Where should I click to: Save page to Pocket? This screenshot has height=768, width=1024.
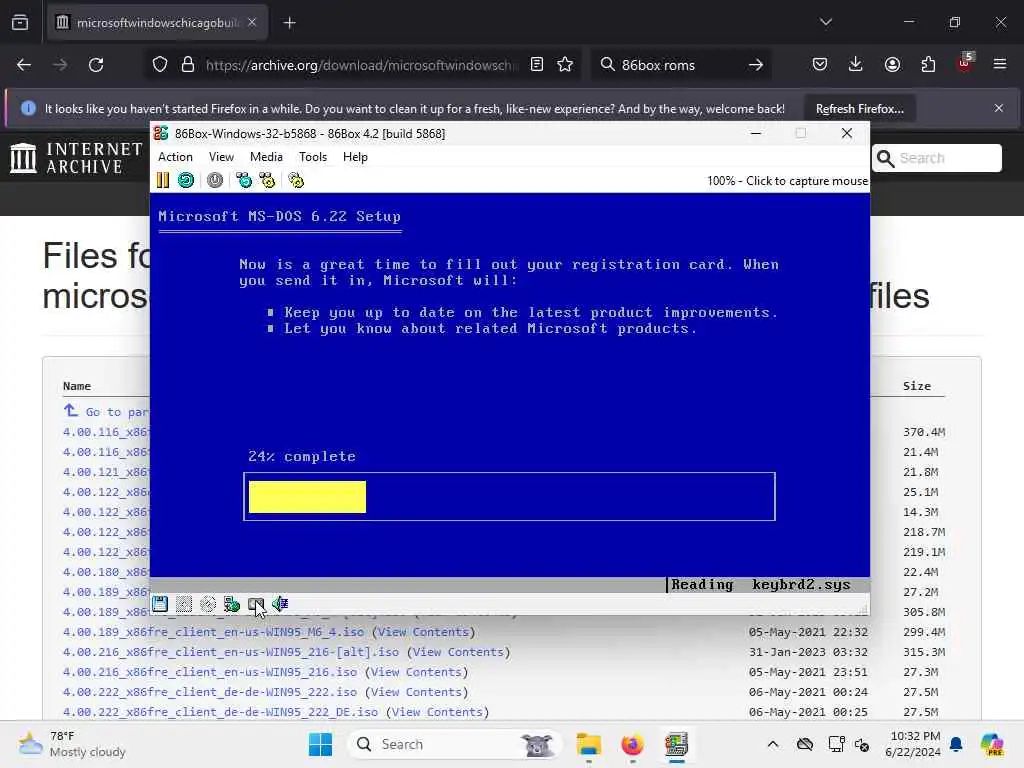click(x=820, y=65)
